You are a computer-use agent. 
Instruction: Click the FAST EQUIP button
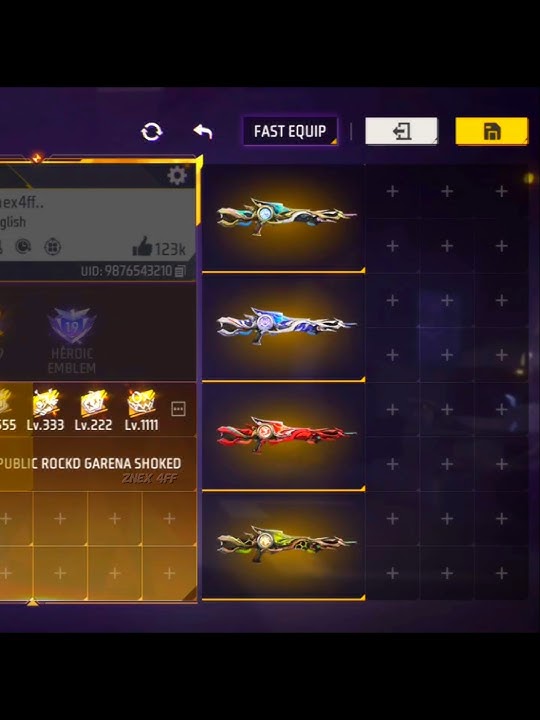pos(290,131)
